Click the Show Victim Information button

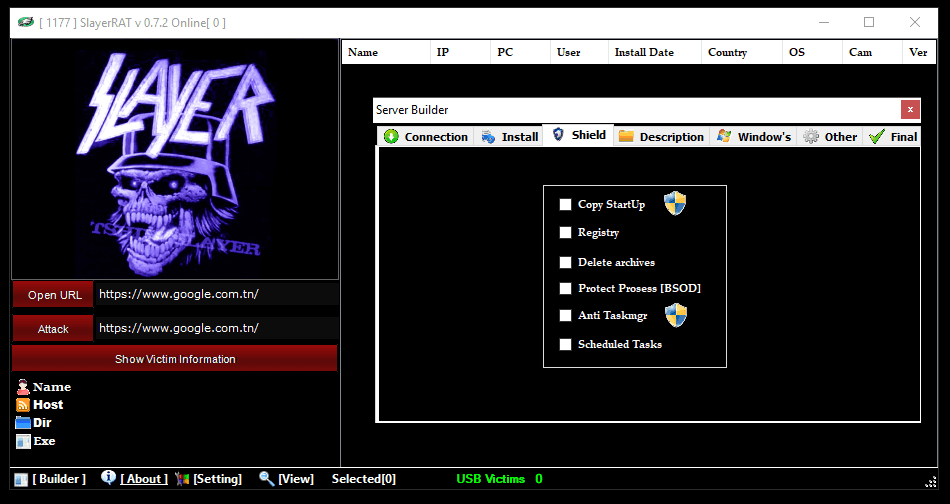tap(175, 359)
